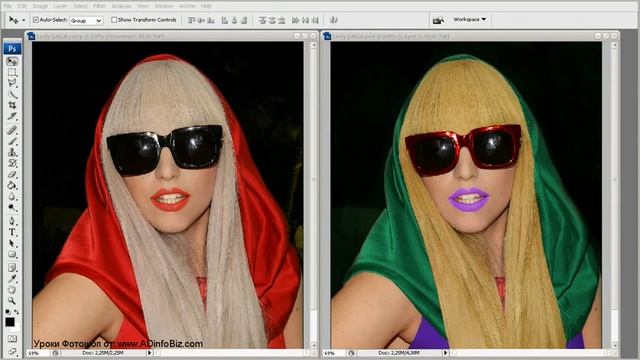The image size is (640, 360).
Task: Open the Edit menu
Action: point(22,6)
